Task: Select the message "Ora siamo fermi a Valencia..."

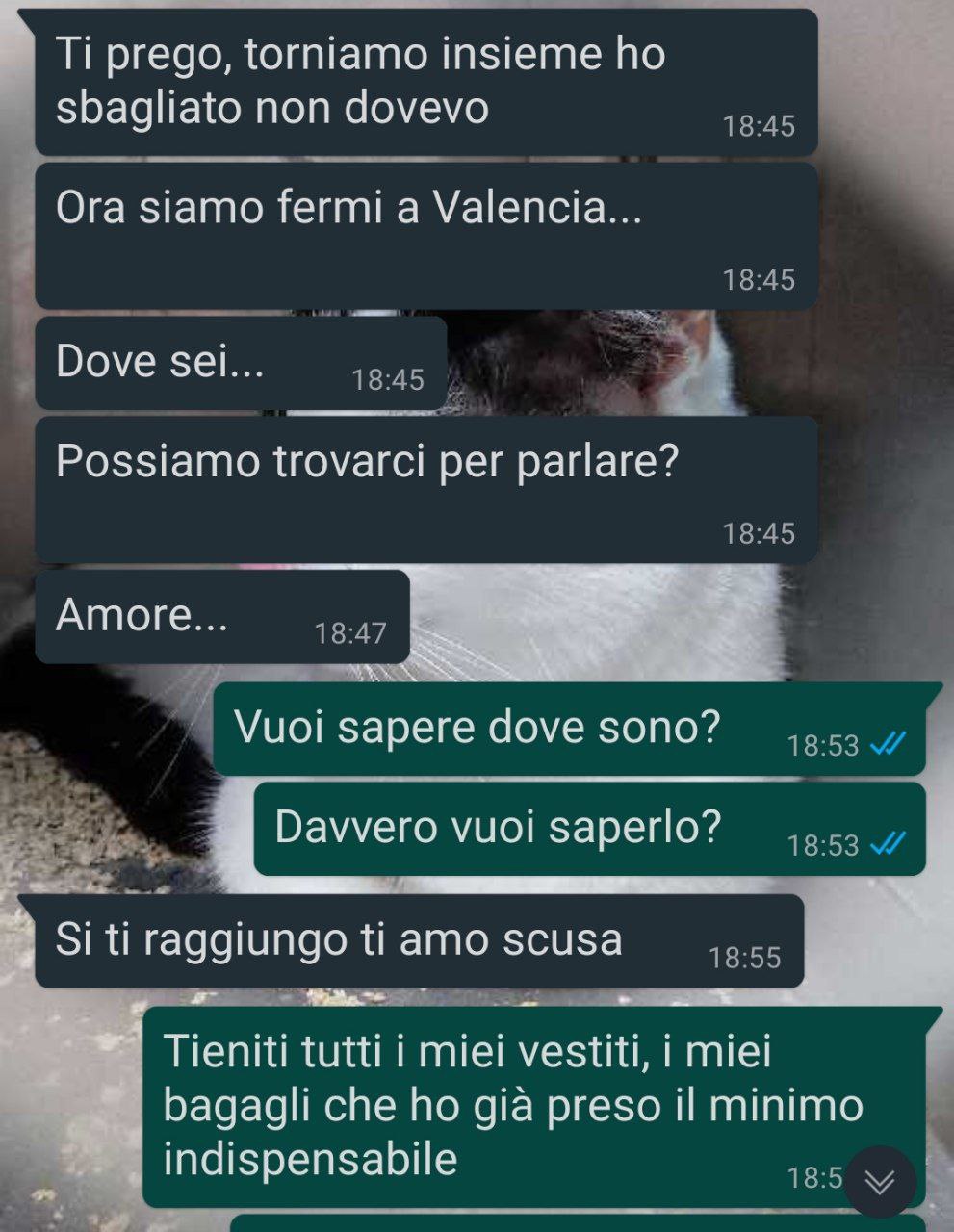Action: (x=426, y=236)
